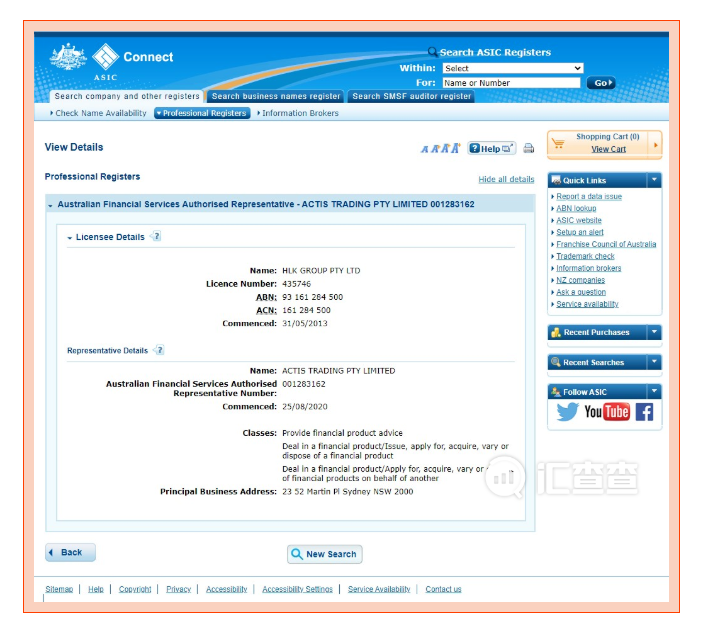This screenshot has height=627, width=703.
Task: Click the Name or Number input field
Action: (x=511, y=83)
